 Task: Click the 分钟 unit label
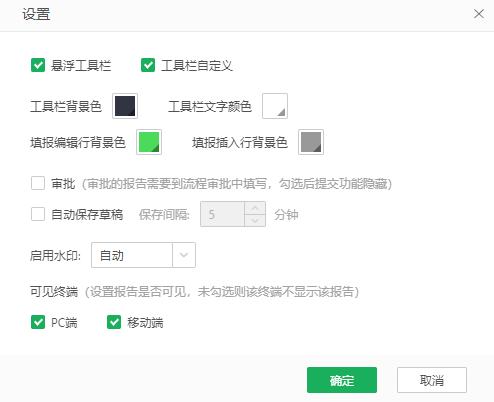[286, 214]
